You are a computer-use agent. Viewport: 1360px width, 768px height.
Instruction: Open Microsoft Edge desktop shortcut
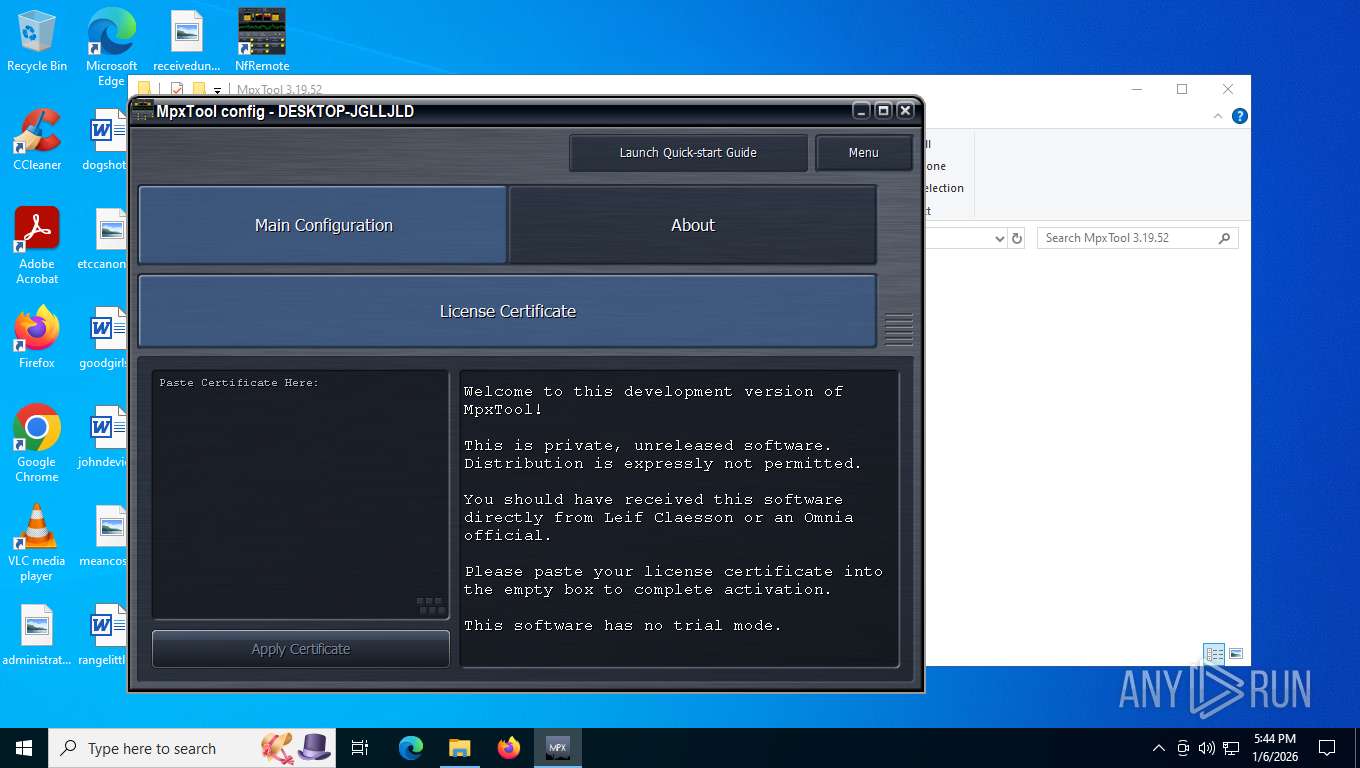[x=111, y=47]
